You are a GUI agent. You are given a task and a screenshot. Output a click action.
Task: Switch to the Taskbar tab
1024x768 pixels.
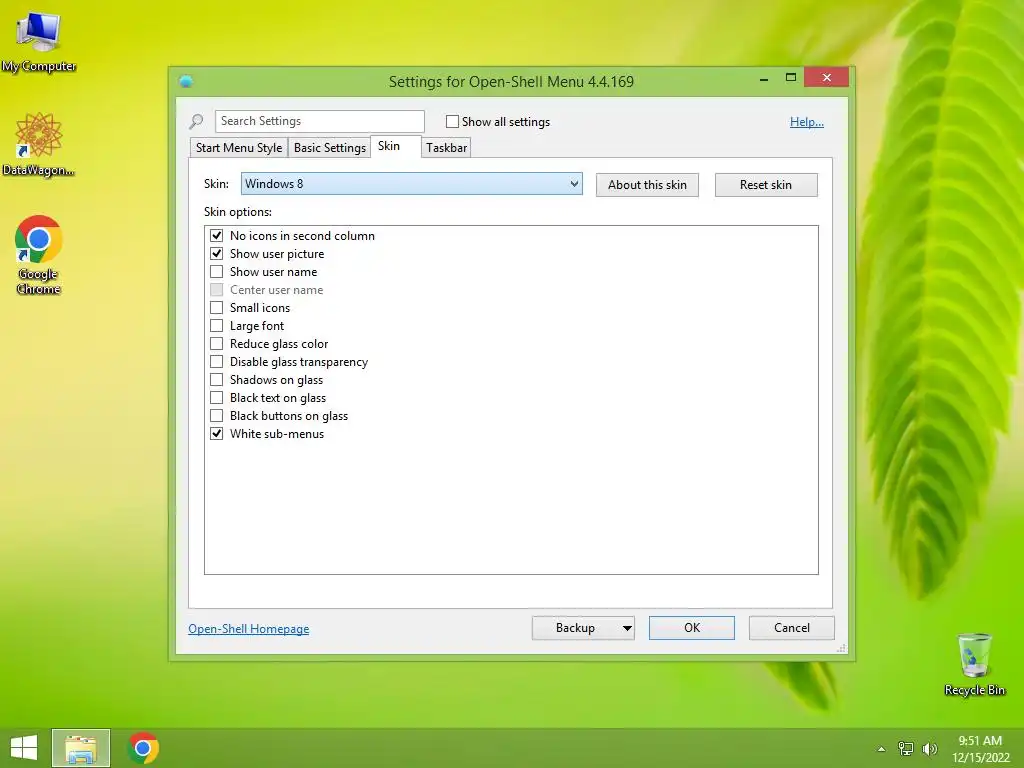[447, 148]
